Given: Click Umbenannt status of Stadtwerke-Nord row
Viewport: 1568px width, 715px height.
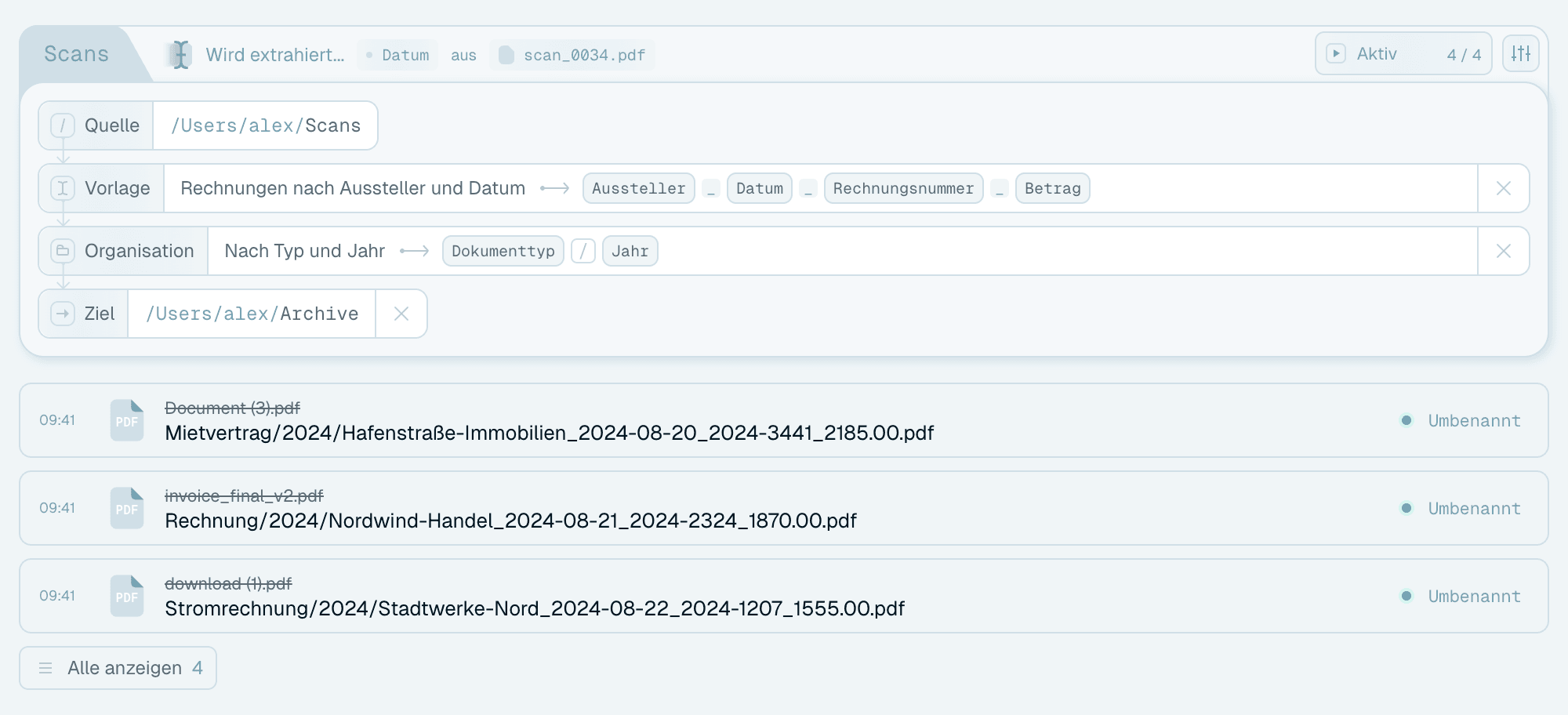Looking at the screenshot, I should click(x=1461, y=596).
